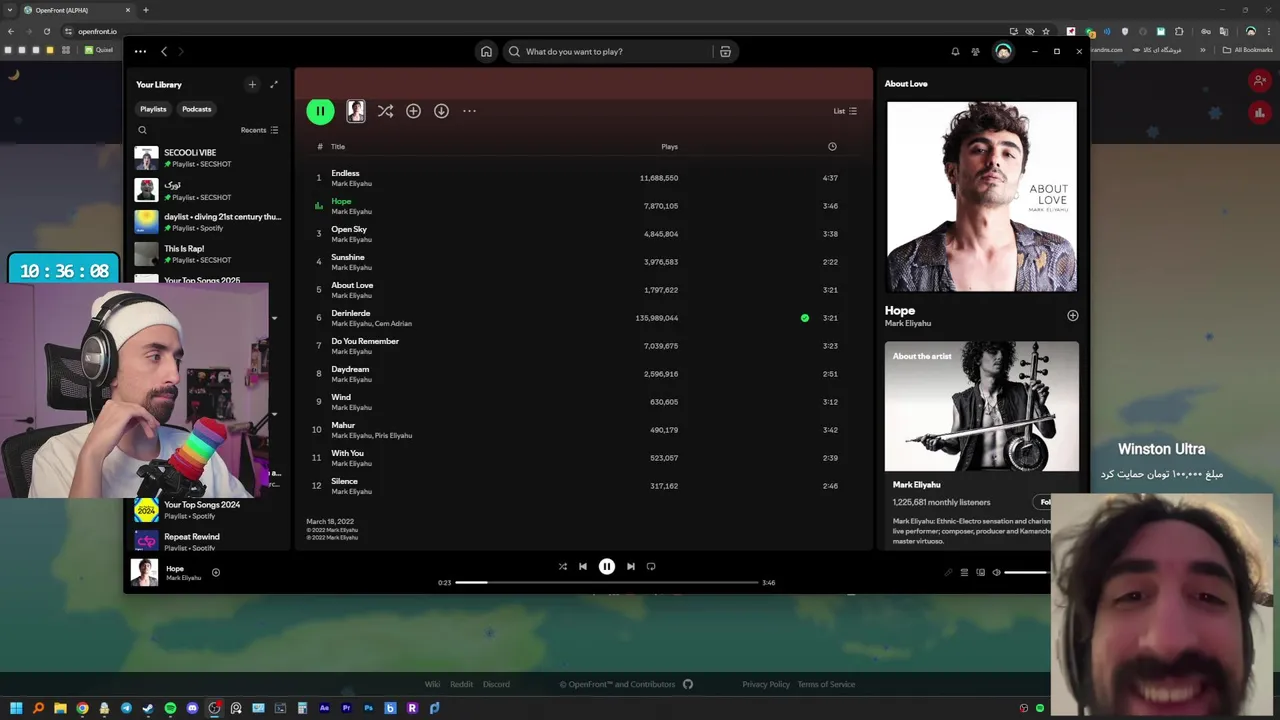Open connect to a device icon
The width and height of the screenshot is (1280, 720).
980,572
